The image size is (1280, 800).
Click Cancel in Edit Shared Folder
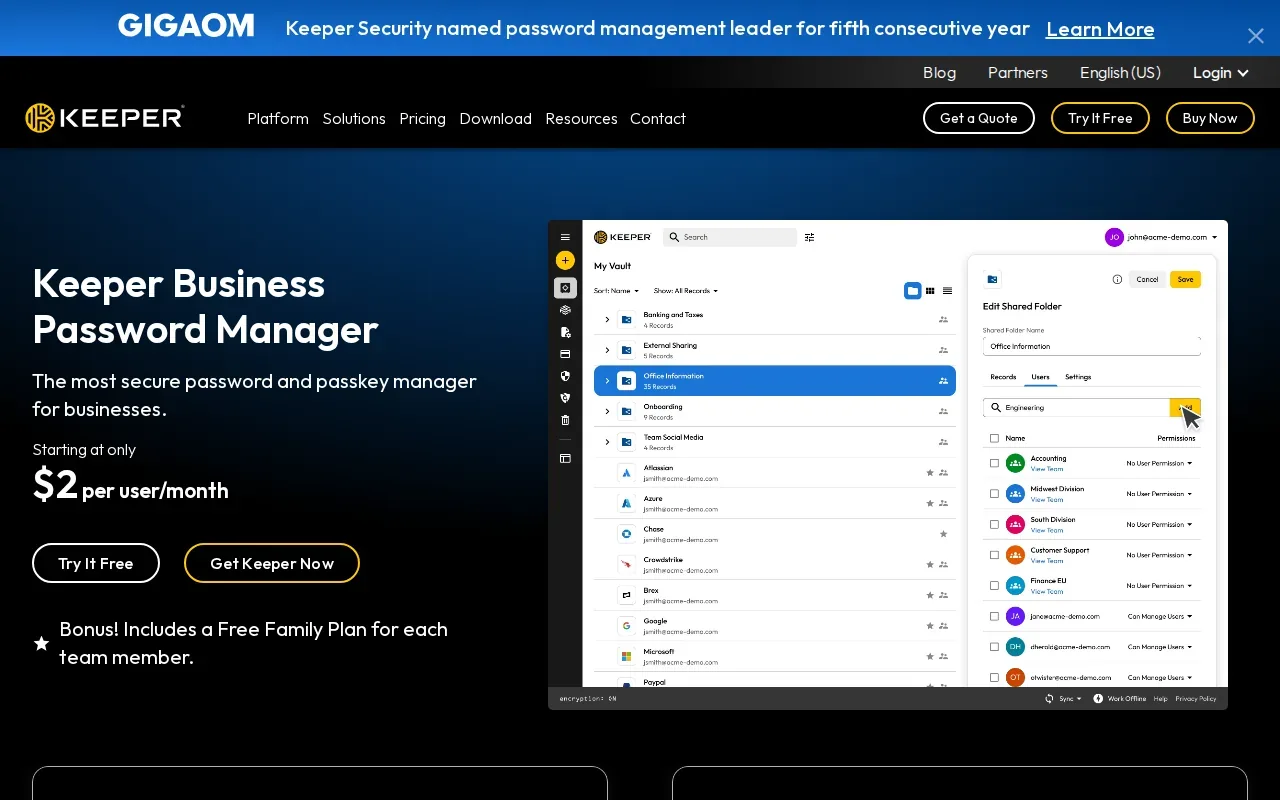1147,279
